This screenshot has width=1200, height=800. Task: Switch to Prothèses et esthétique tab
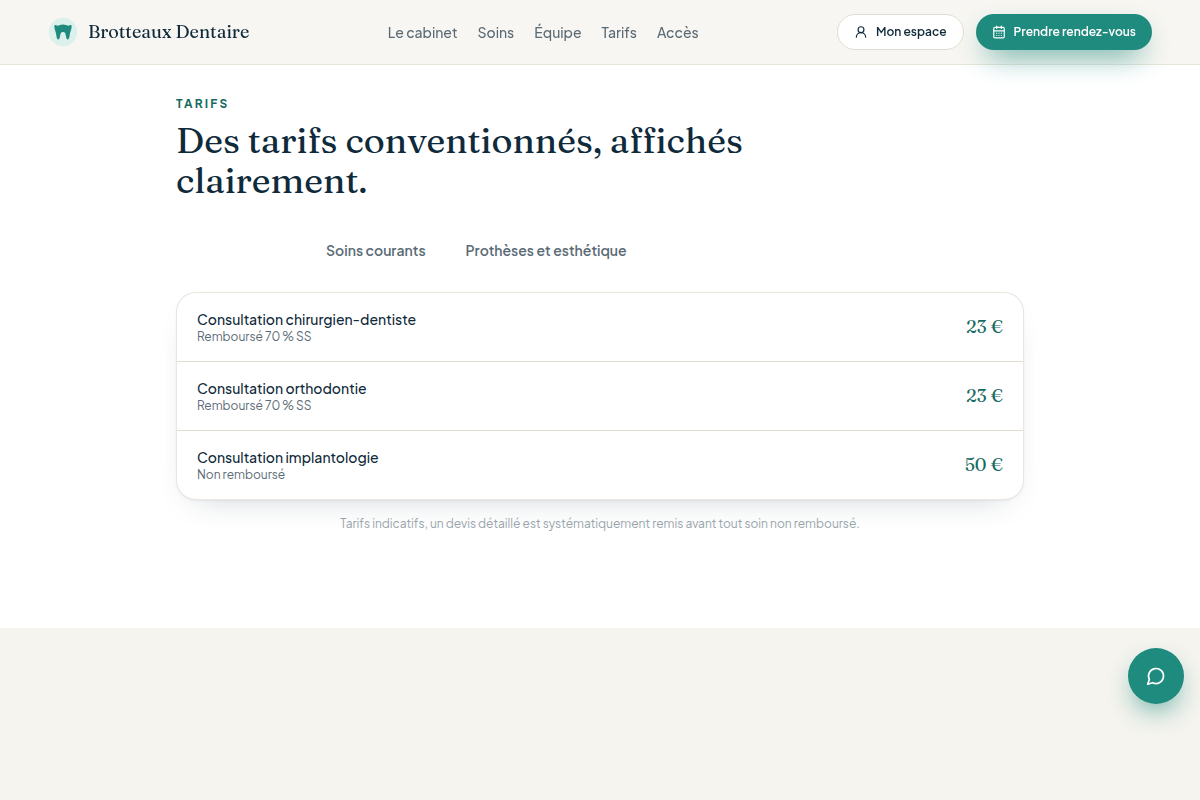pos(546,251)
